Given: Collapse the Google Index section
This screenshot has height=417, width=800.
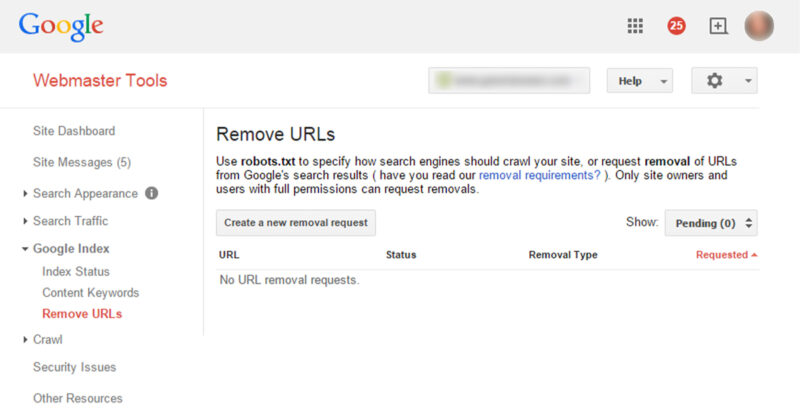Looking at the screenshot, I should [x=70, y=249].
